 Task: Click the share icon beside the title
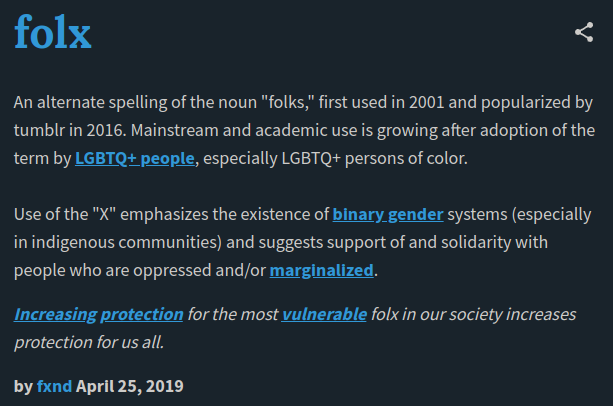click(584, 32)
